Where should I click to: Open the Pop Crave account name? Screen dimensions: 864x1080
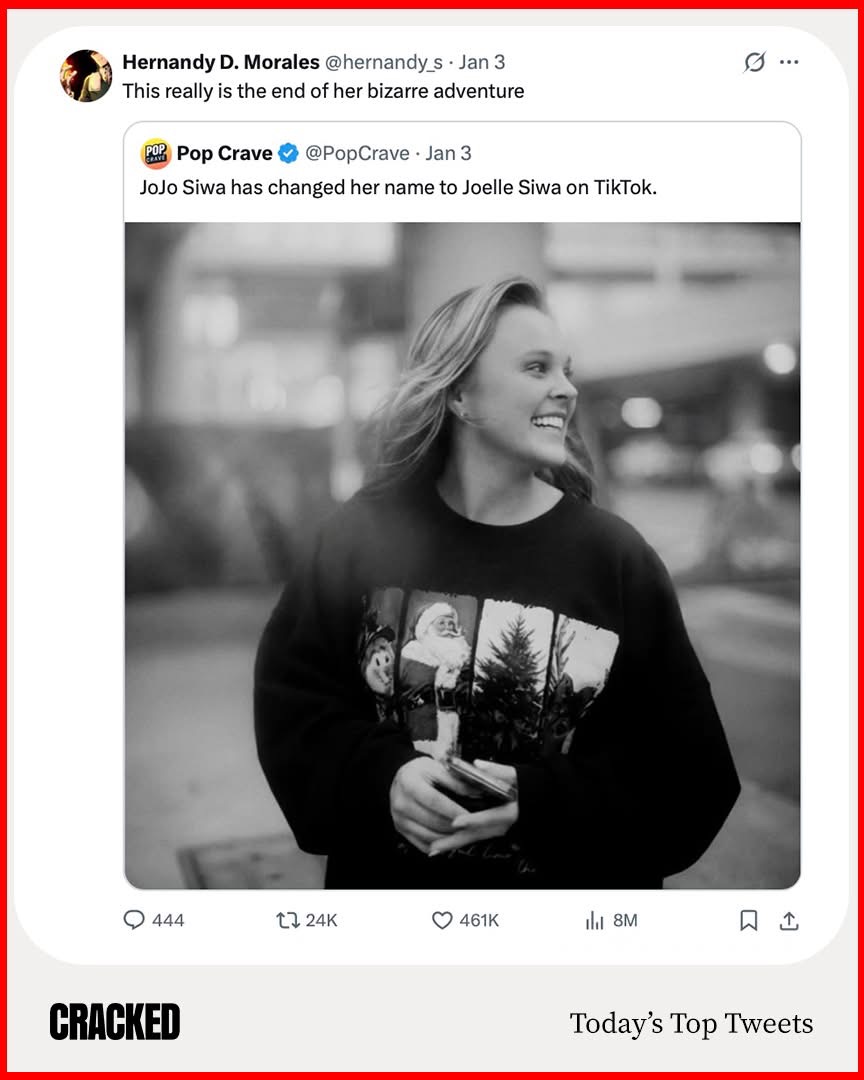224,153
